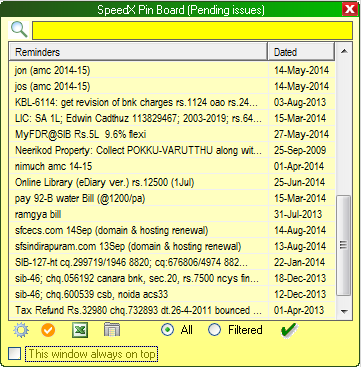Screen dimensions: 361x367
Task: Sort by the Dated column header
Action: point(301,52)
